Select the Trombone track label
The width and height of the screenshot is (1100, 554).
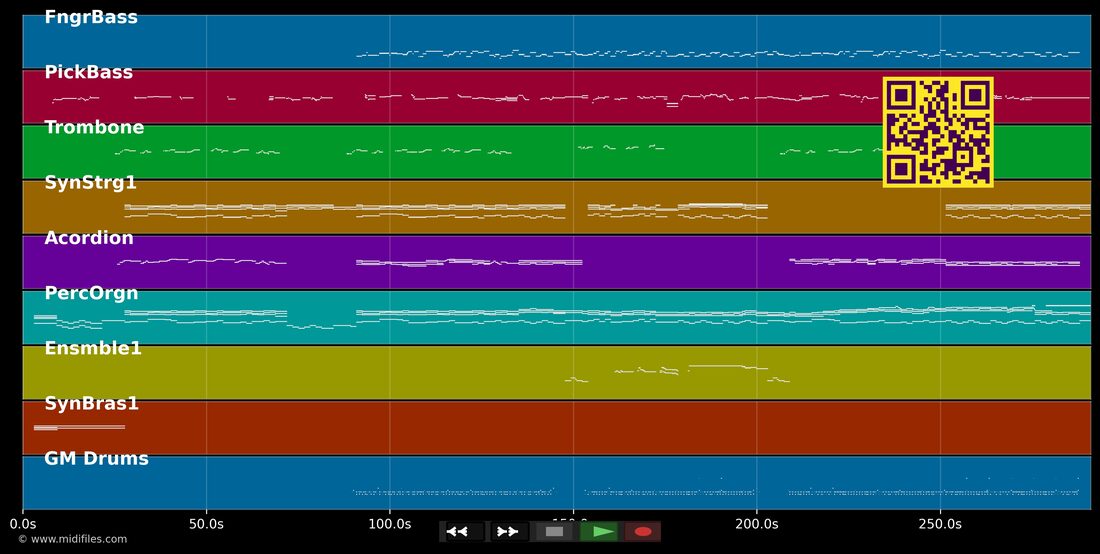(94, 128)
